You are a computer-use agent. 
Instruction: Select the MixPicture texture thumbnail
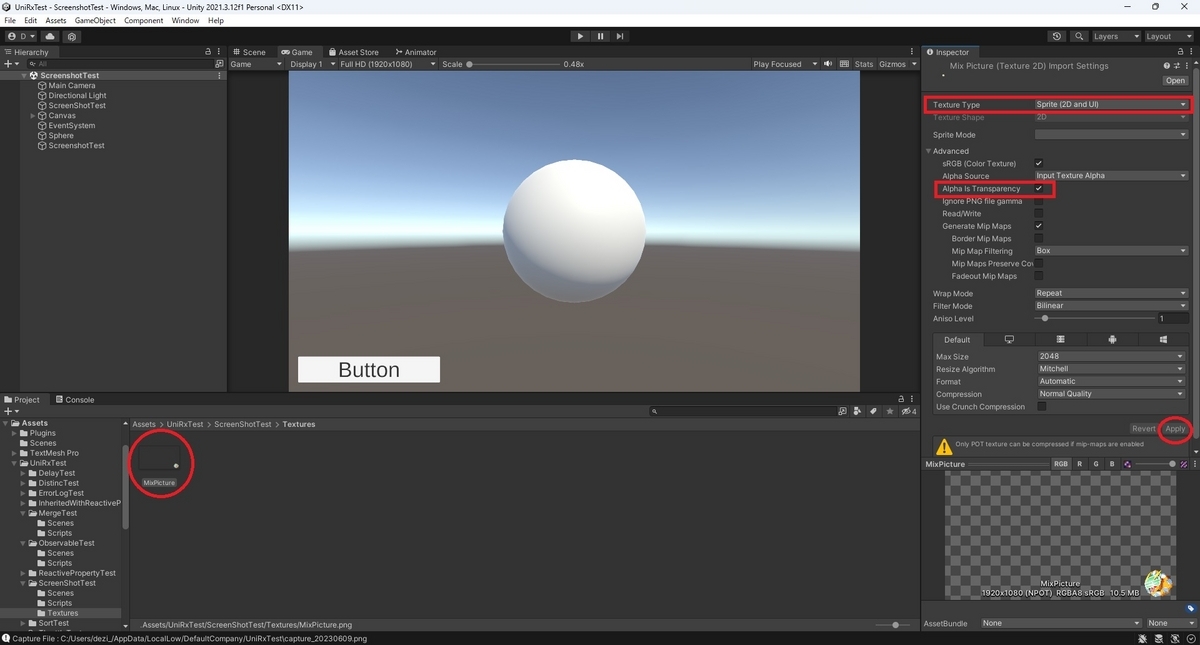click(159, 458)
